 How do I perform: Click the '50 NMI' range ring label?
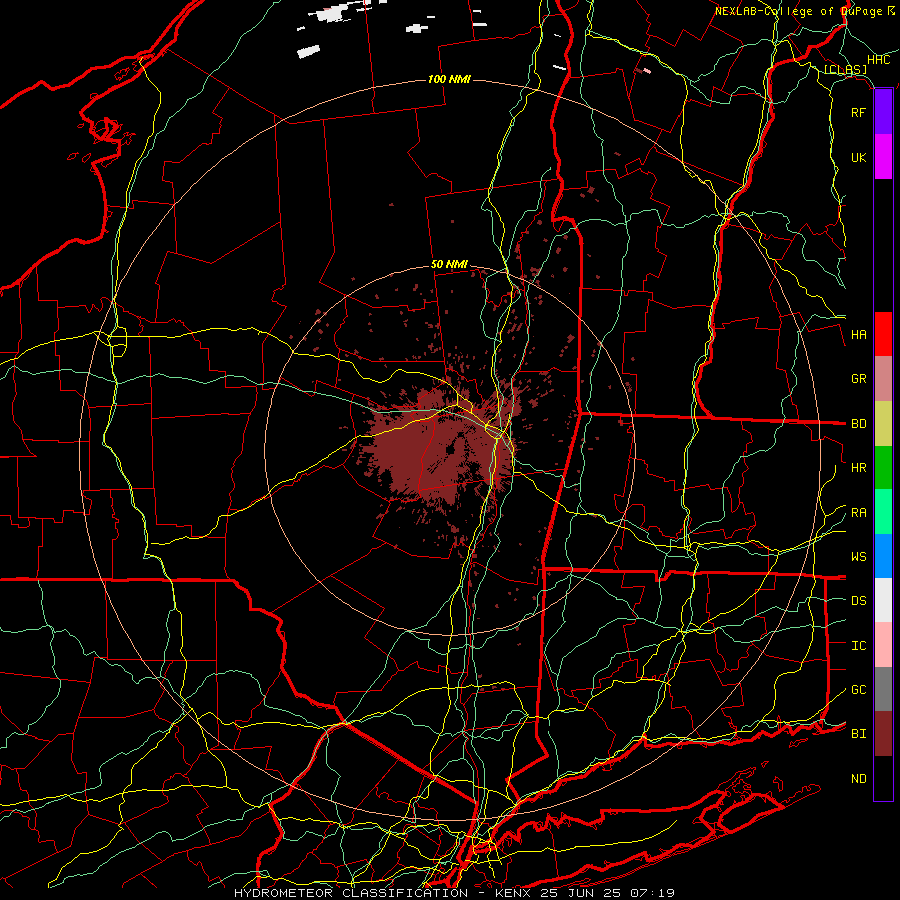[449, 264]
